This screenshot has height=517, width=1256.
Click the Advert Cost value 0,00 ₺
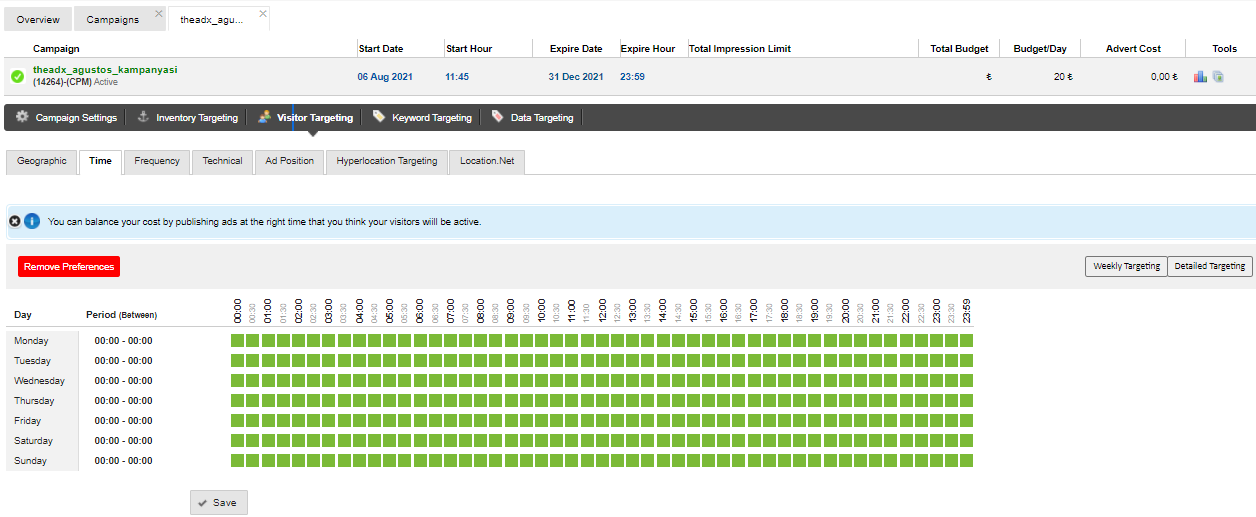tap(1164, 76)
